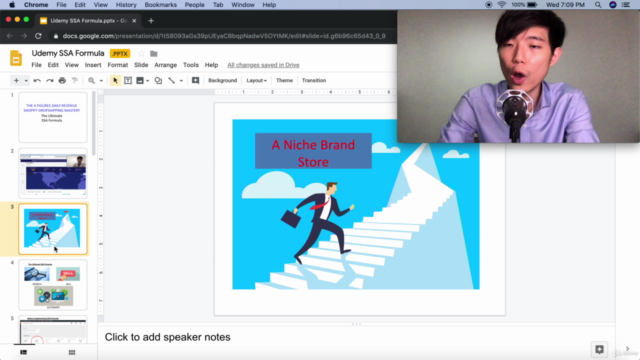640x360 pixels.
Task: Click the Redo arrow
Action: coord(50,80)
